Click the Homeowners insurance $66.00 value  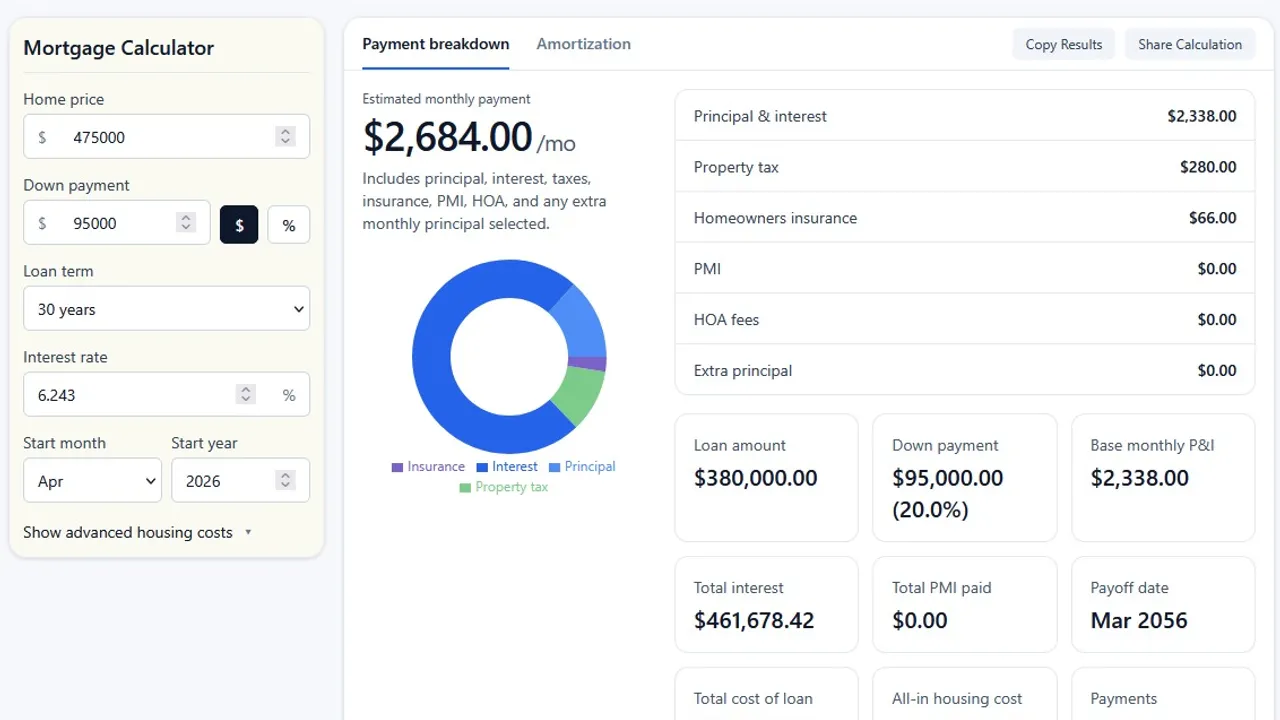[1213, 218]
